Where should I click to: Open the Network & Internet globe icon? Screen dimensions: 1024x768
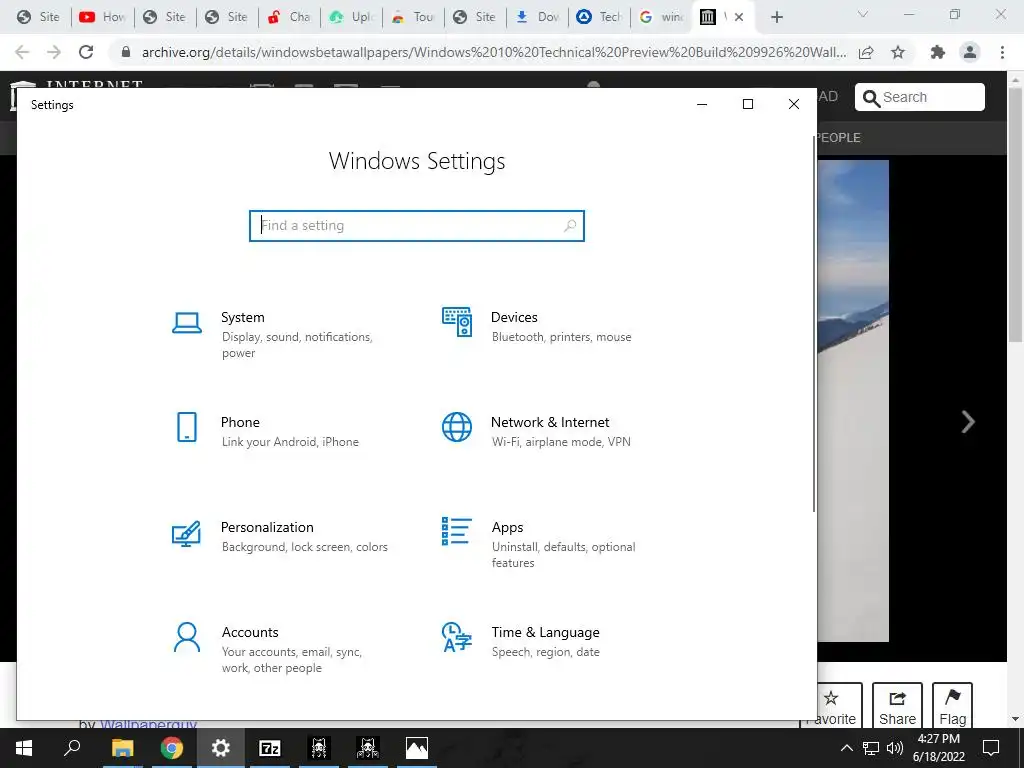tap(456, 427)
